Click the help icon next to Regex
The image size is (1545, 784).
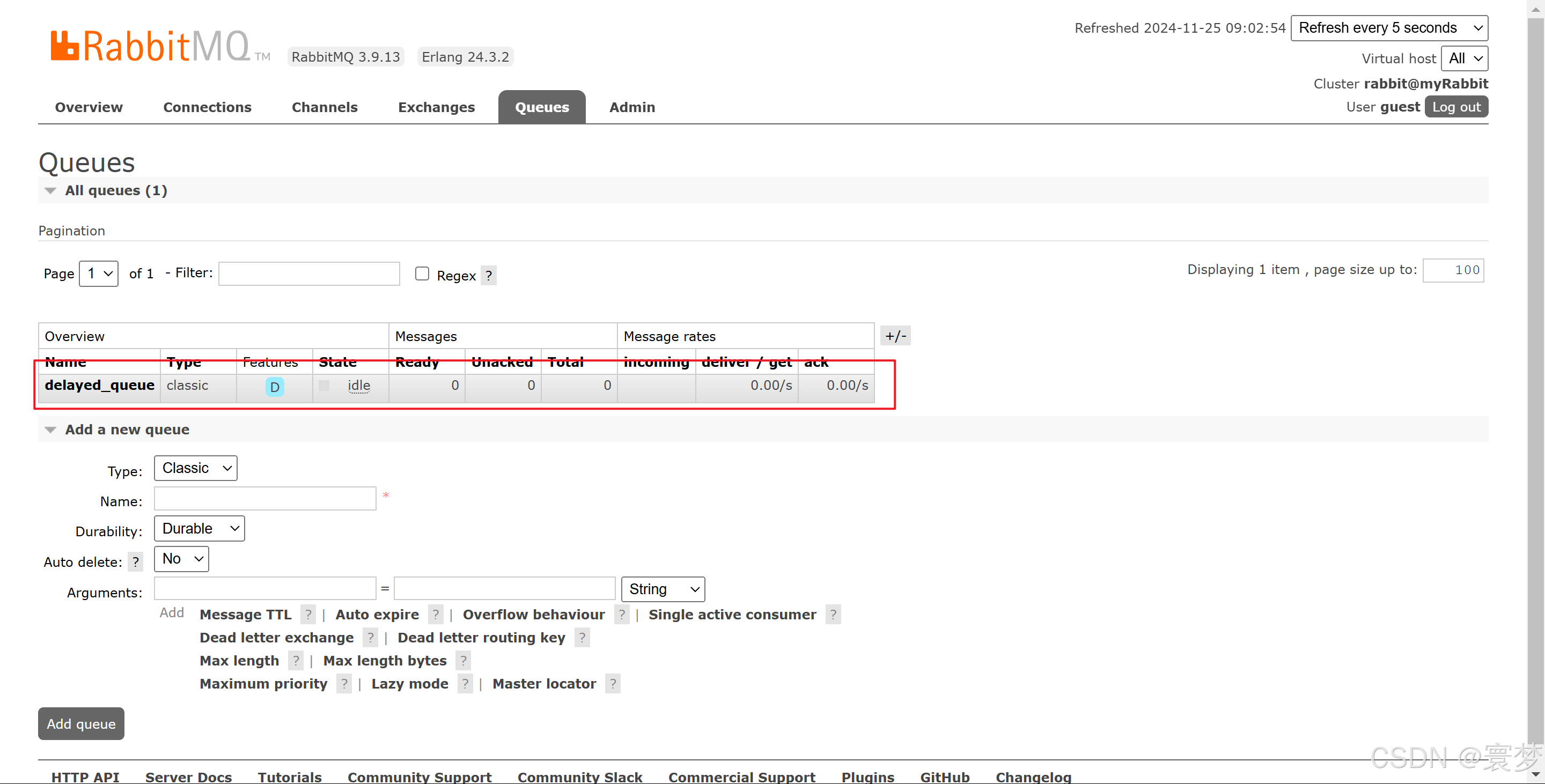click(x=488, y=276)
